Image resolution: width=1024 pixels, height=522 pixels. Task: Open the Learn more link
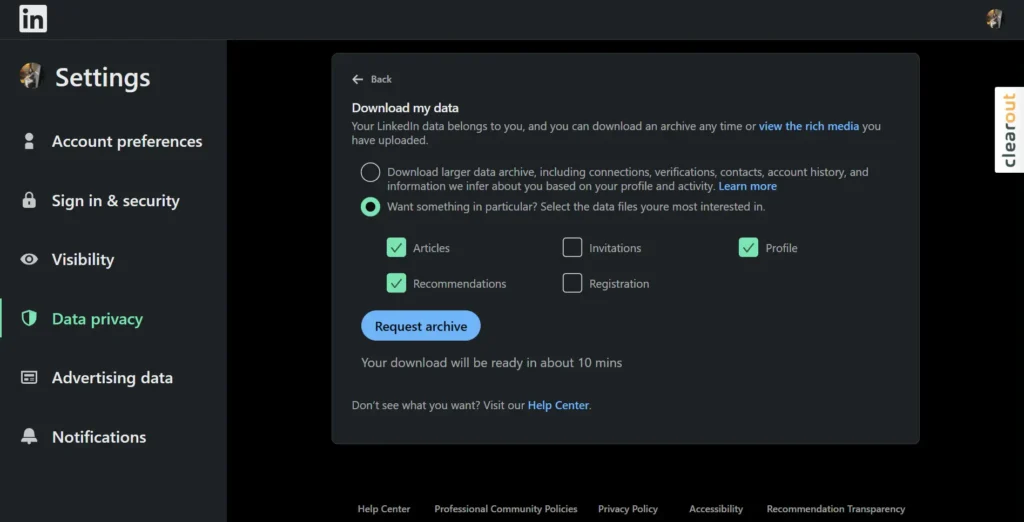(748, 186)
